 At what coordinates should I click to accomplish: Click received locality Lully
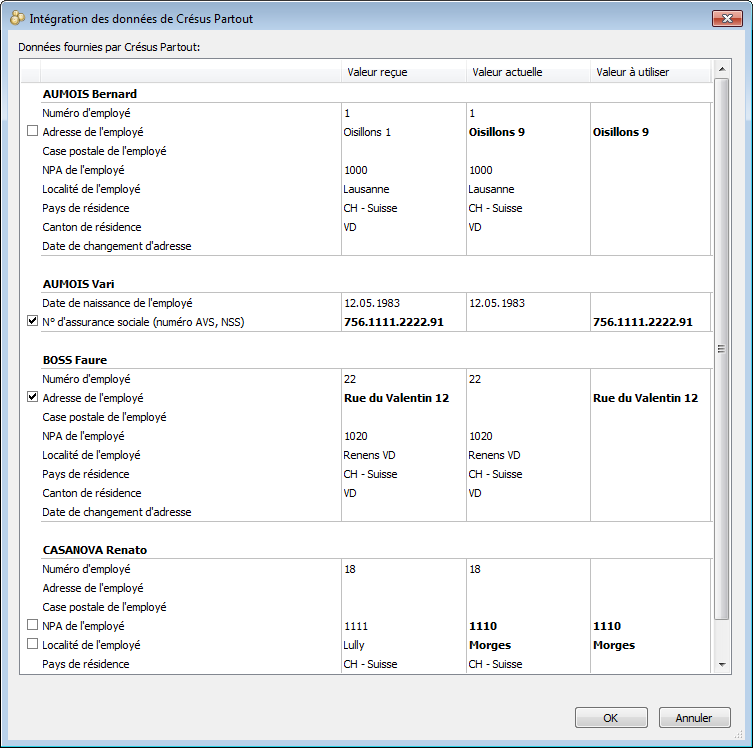pos(354,645)
